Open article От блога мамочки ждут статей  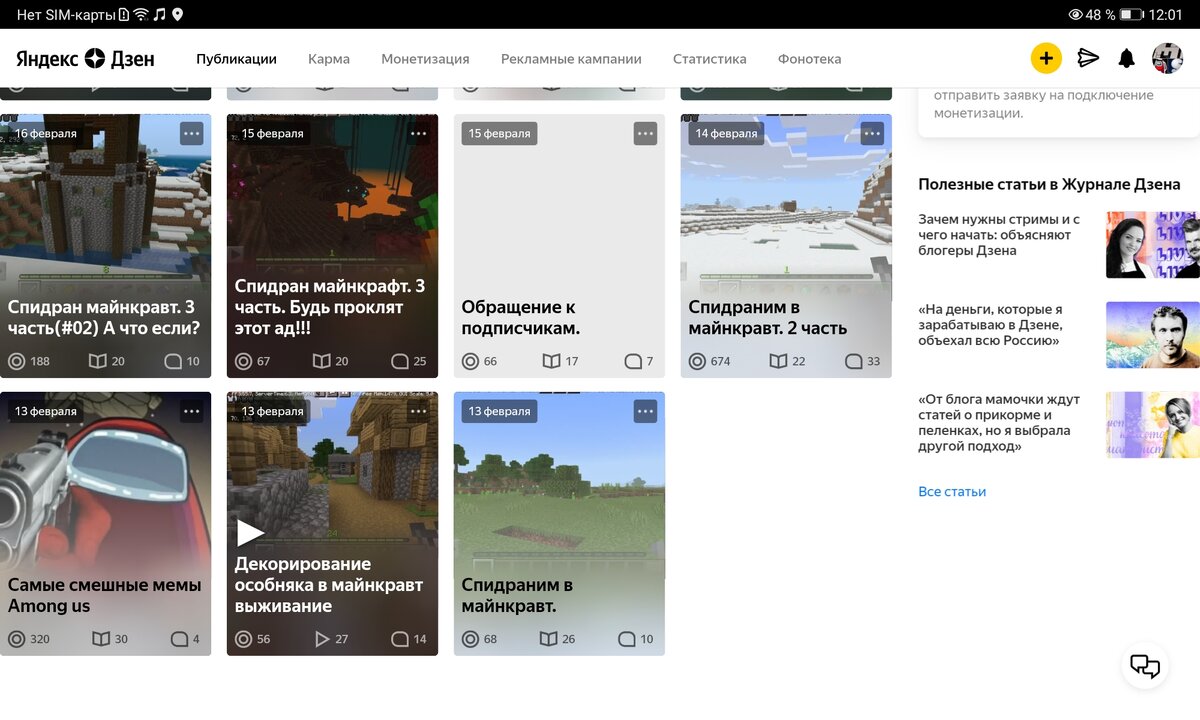click(x=999, y=423)
